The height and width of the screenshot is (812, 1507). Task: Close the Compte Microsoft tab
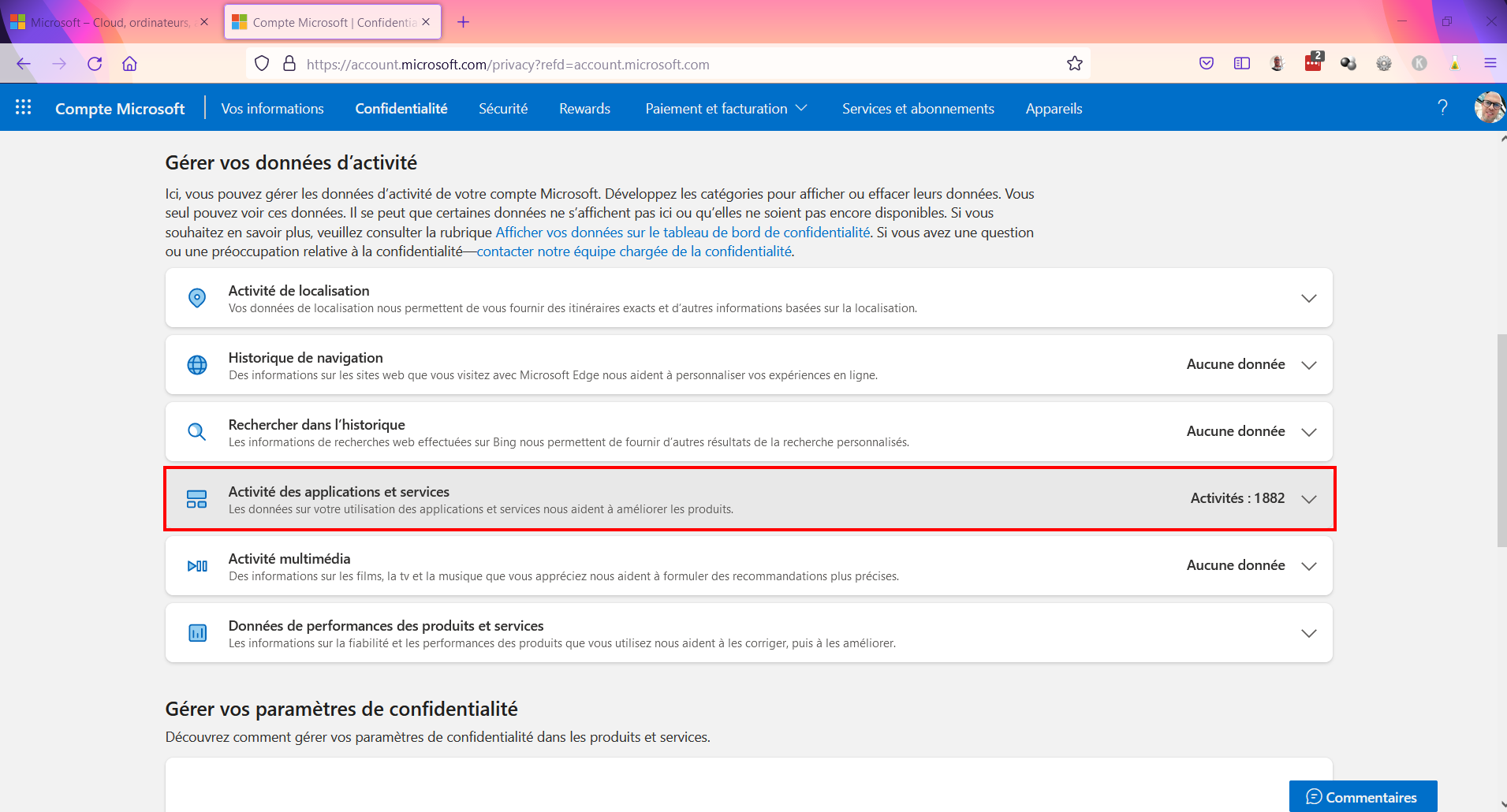(x=426, y=22)
